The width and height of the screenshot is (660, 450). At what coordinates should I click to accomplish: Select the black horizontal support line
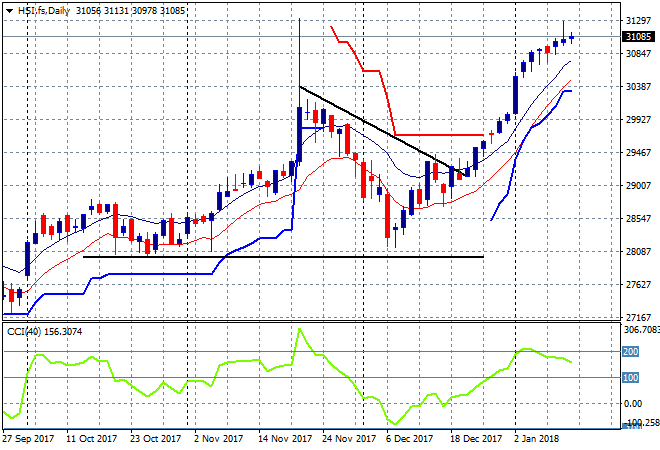pos(283,257)
